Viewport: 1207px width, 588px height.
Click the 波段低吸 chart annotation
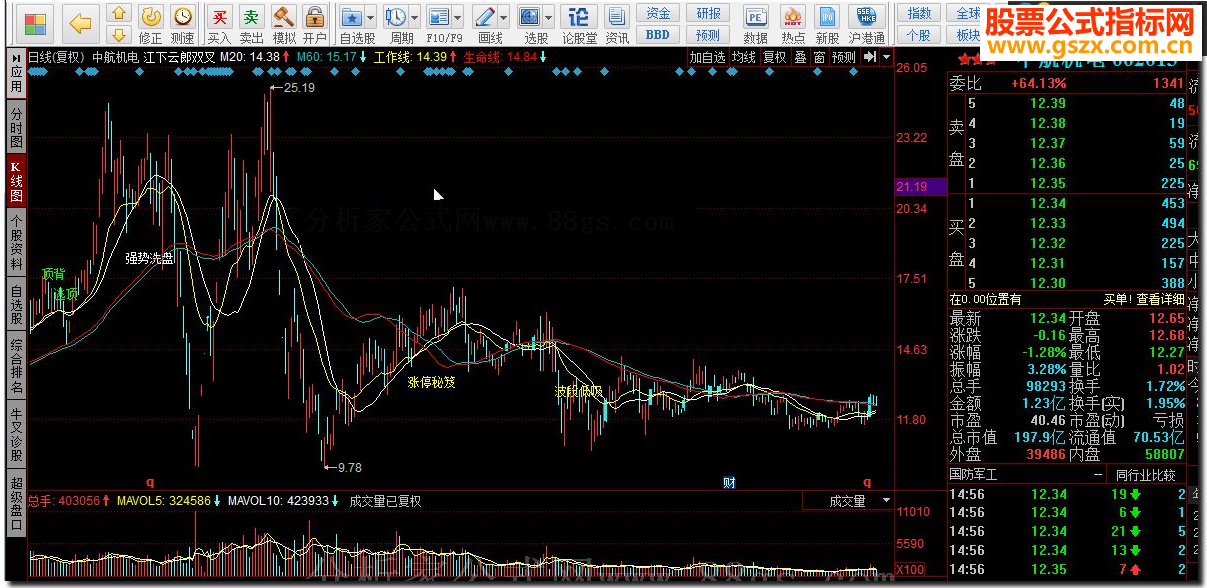point(580,392)
